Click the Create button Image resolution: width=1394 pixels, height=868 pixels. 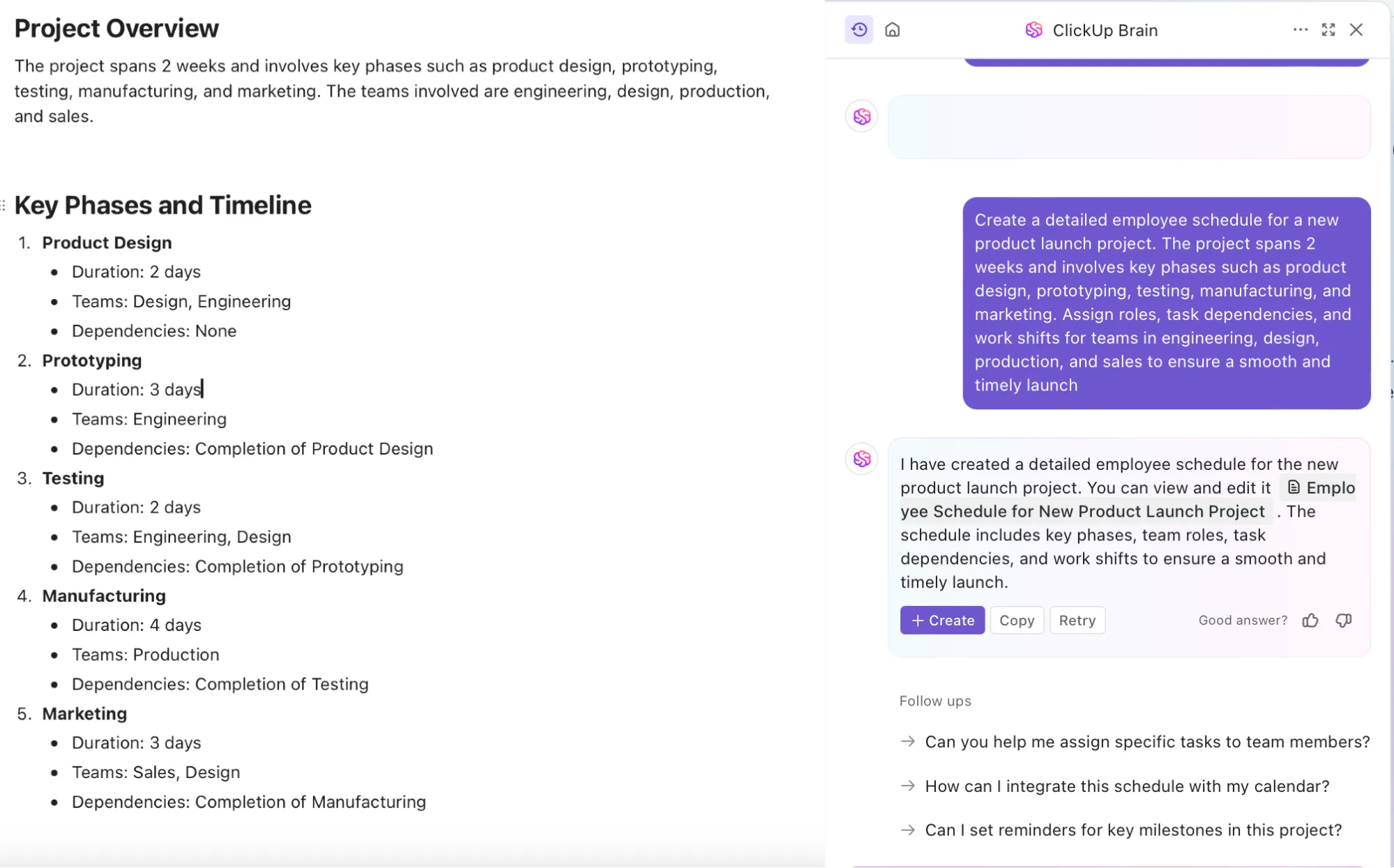[x=942, y=620]
